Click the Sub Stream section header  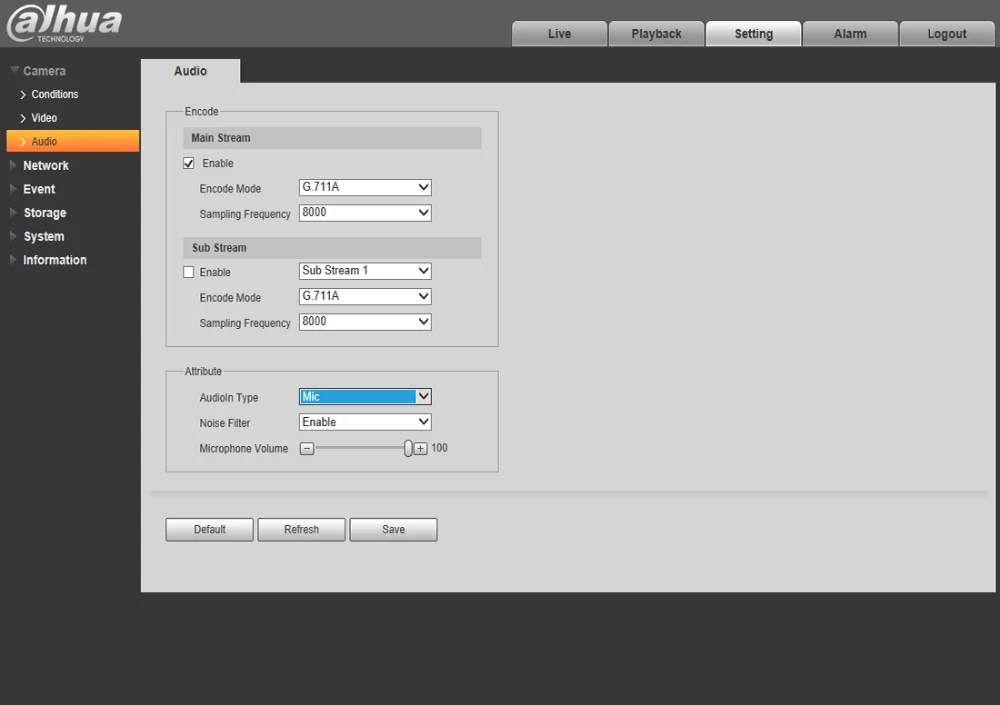[x=332, y=248]
